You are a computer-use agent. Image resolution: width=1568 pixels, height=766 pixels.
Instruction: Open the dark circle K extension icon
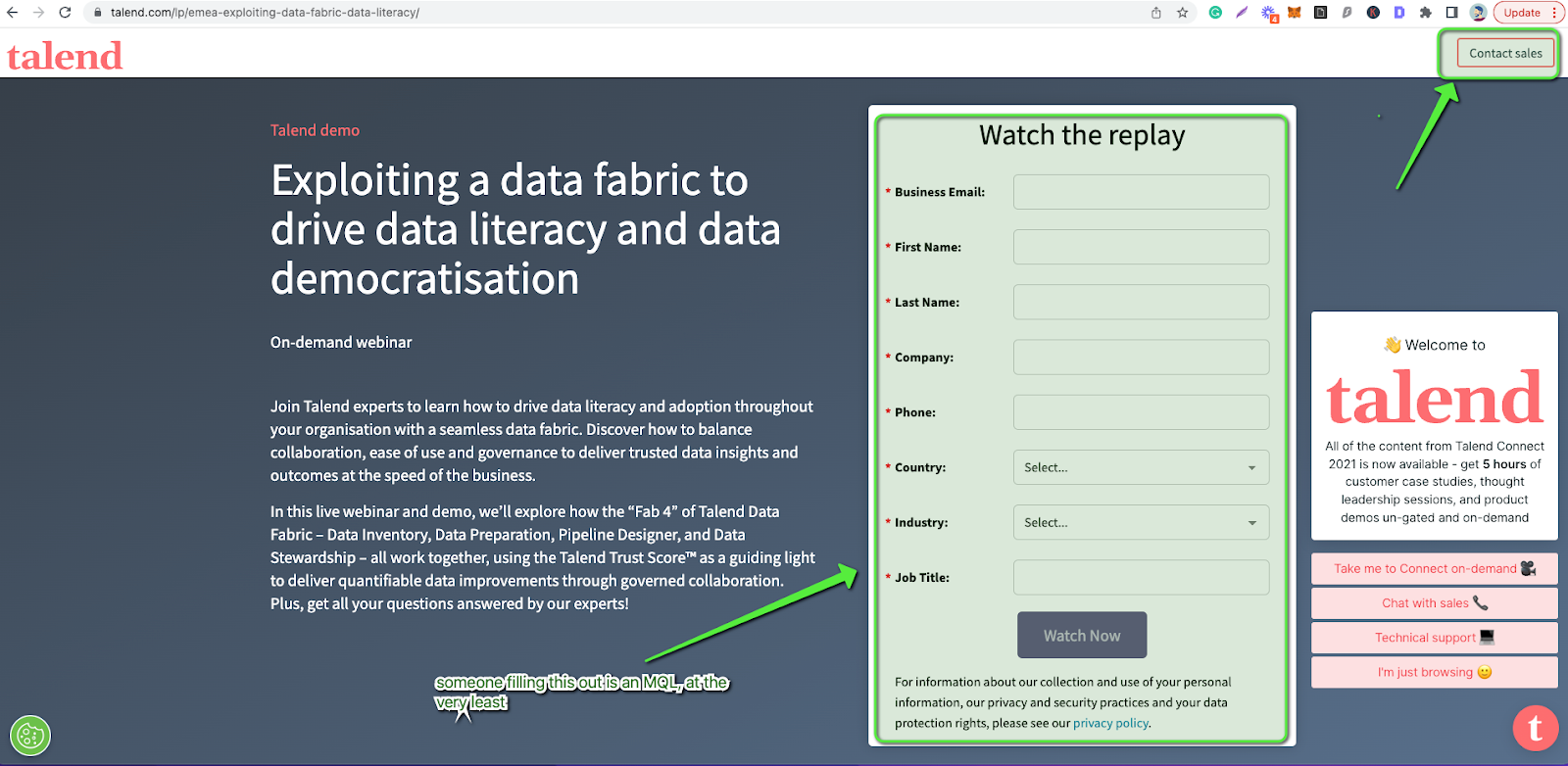(1373, 13)
